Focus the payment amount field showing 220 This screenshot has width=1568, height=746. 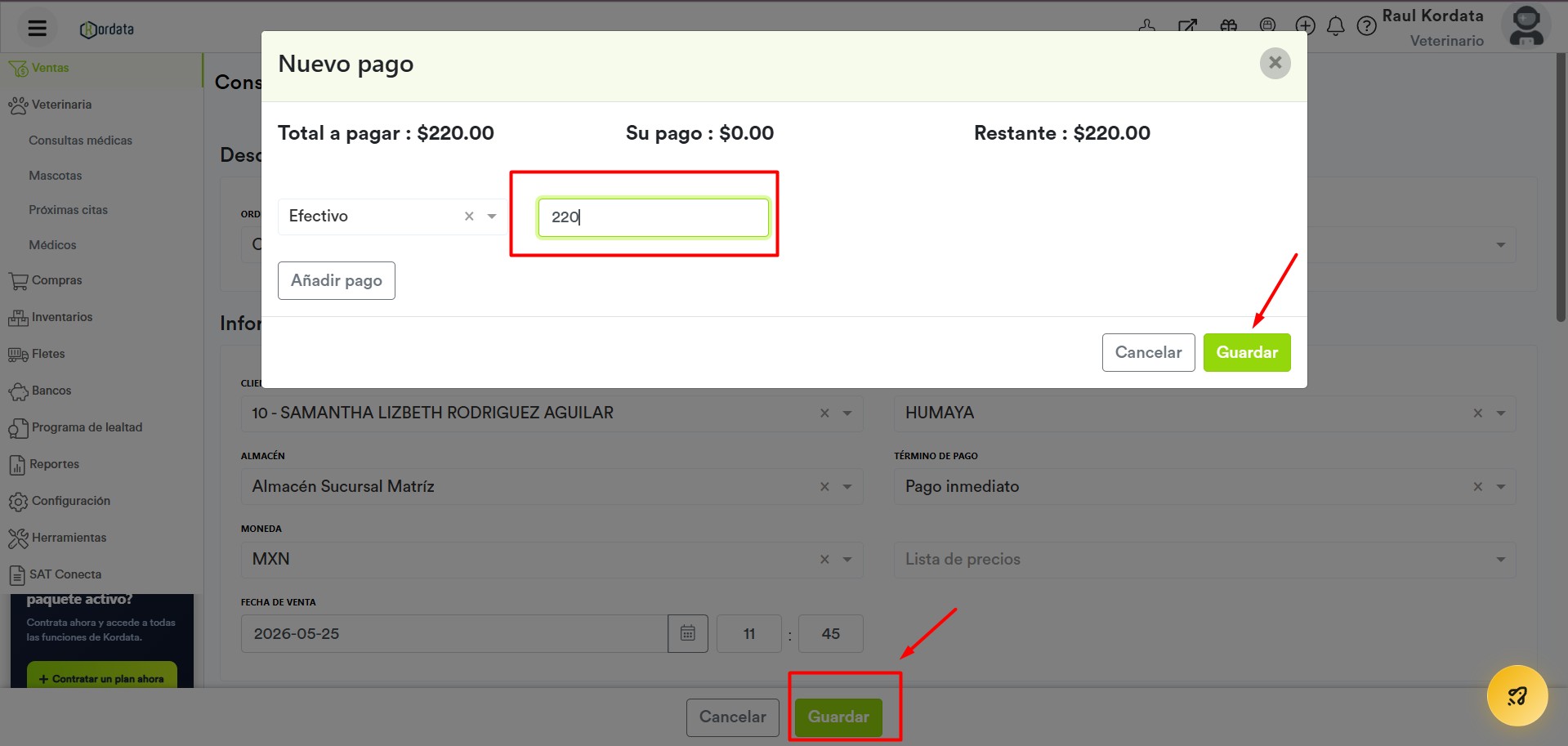point(654,217)
